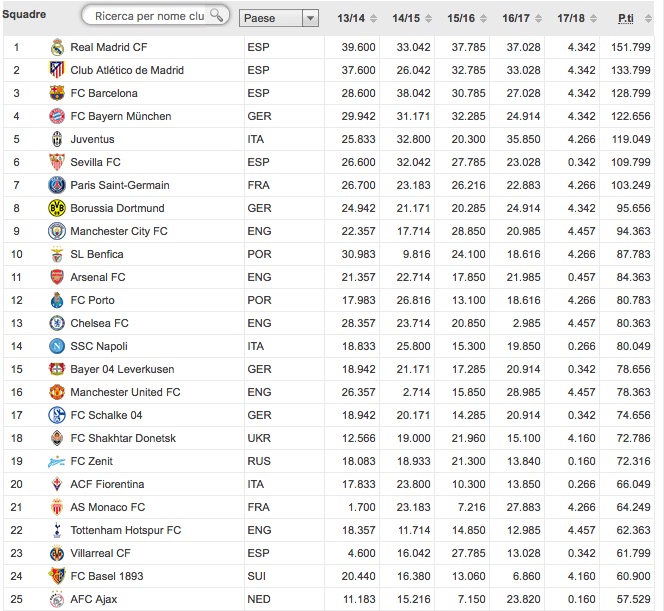Sort table by P.ti total points

(x=625, y=18)
